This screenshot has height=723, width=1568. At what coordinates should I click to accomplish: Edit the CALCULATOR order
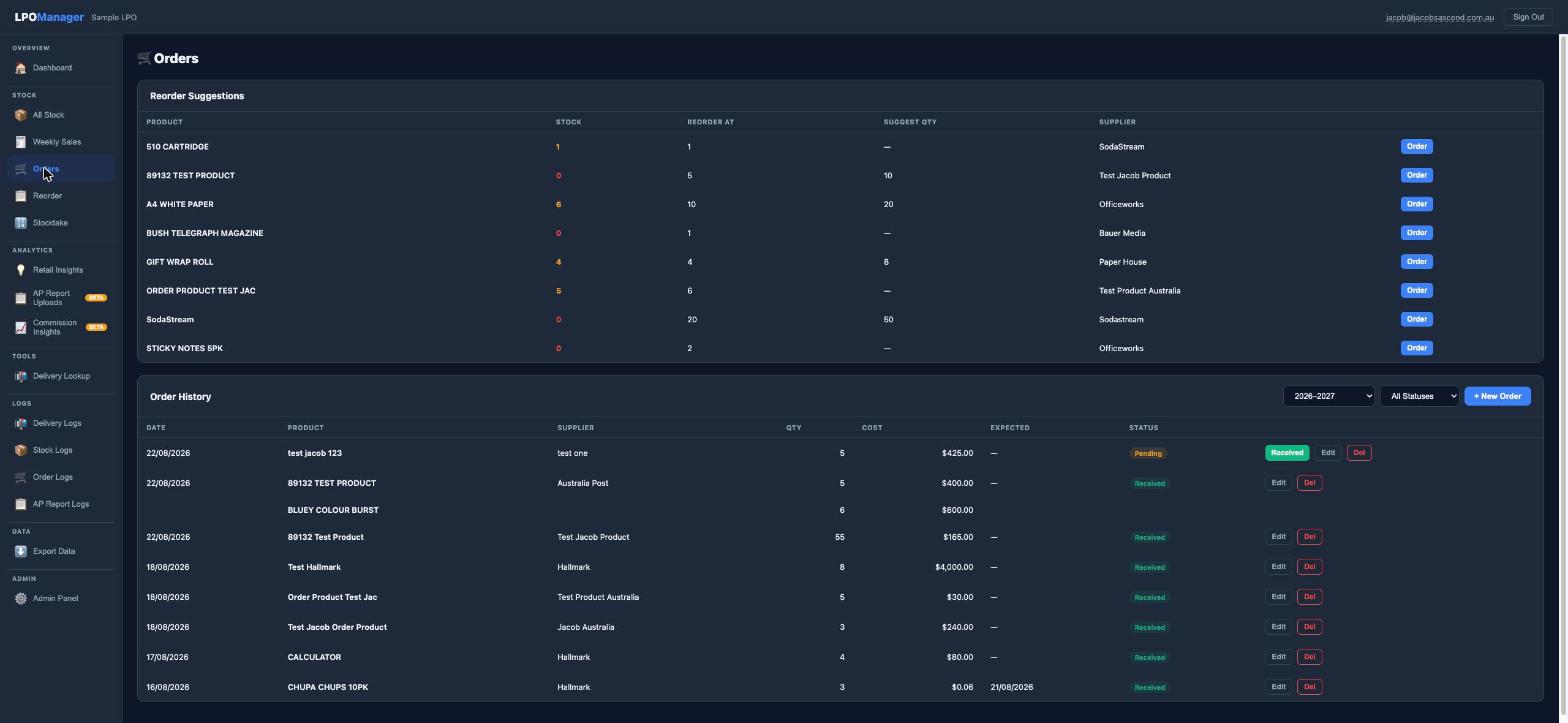pos(1278,657)
